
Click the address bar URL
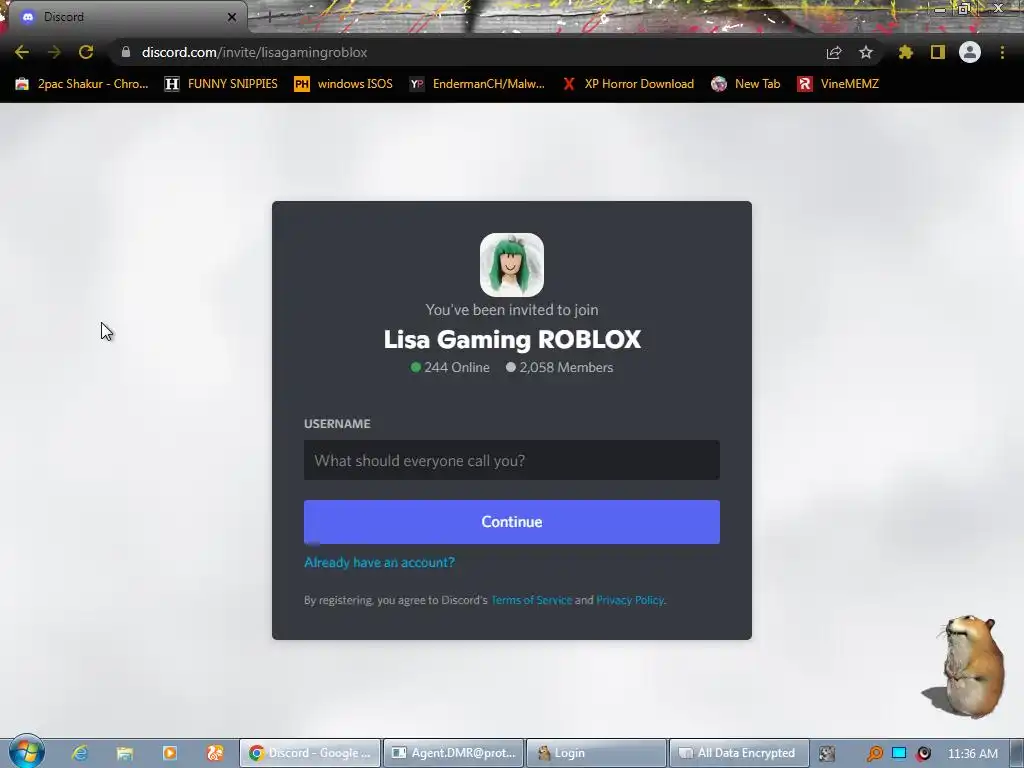tap(255, 52)
